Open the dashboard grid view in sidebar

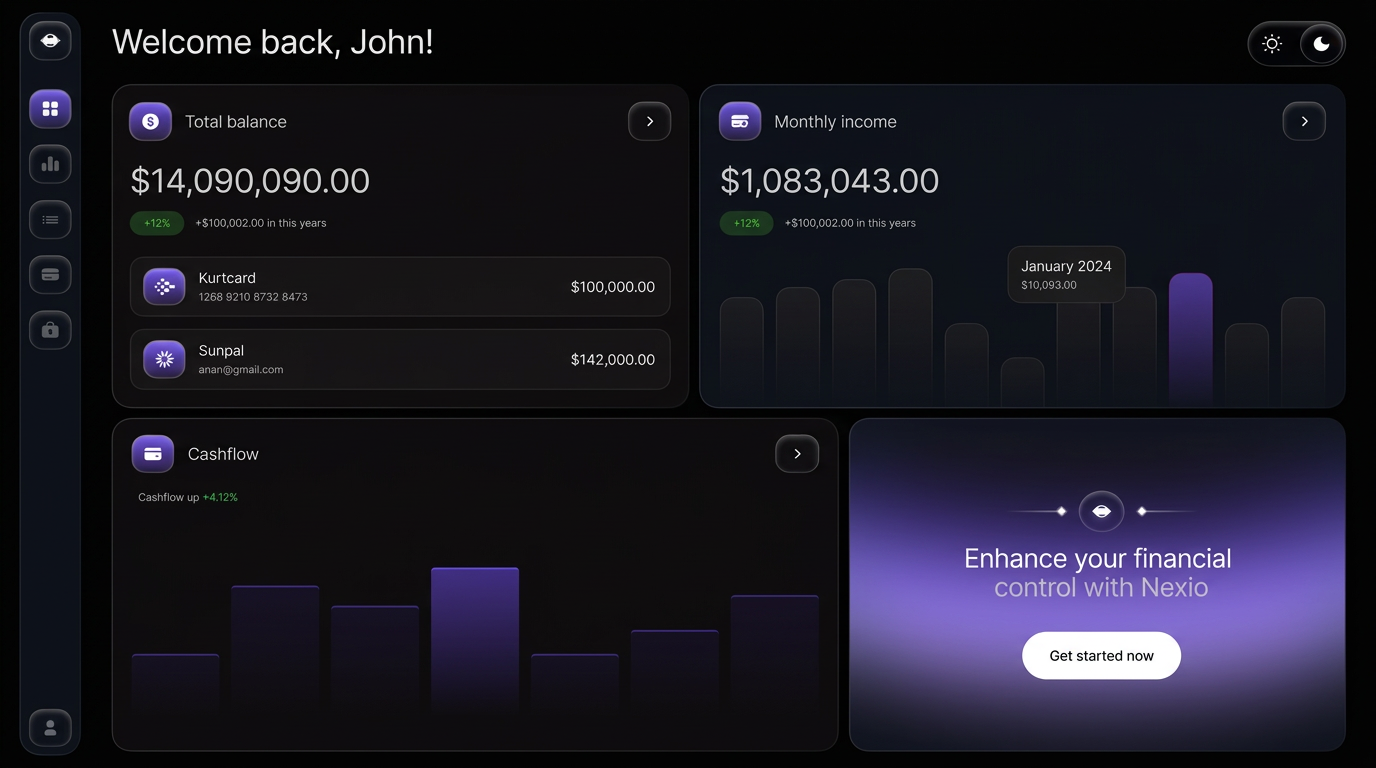click(x=50, y=108)
